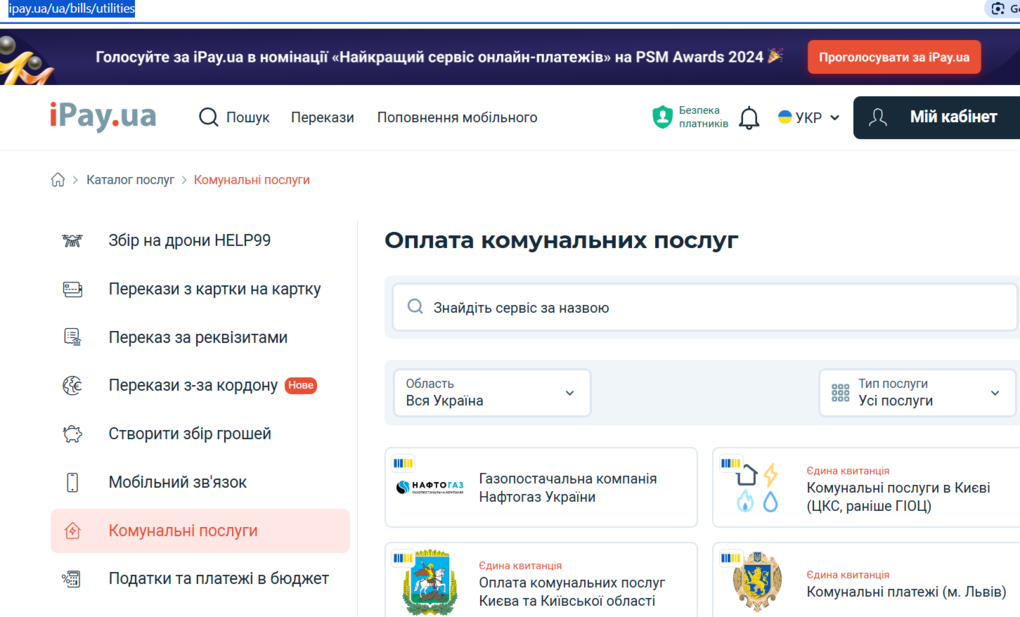Click the iPay.ua logo
This screenshot has width=1020, height=617.
point(103,117)
